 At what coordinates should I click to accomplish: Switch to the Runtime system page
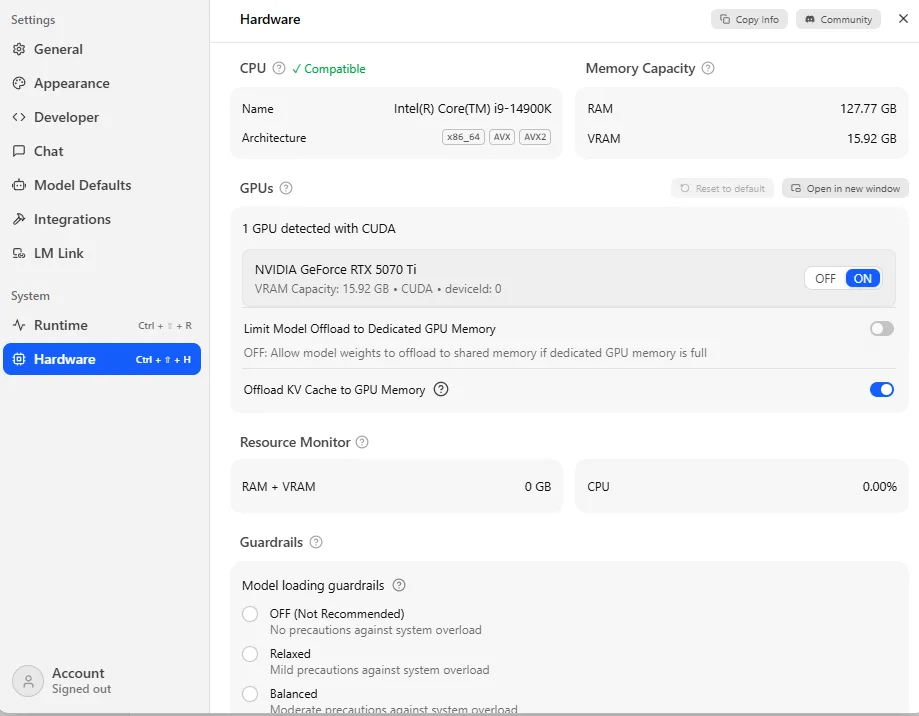pyautogui.click(x=102, y=325)
